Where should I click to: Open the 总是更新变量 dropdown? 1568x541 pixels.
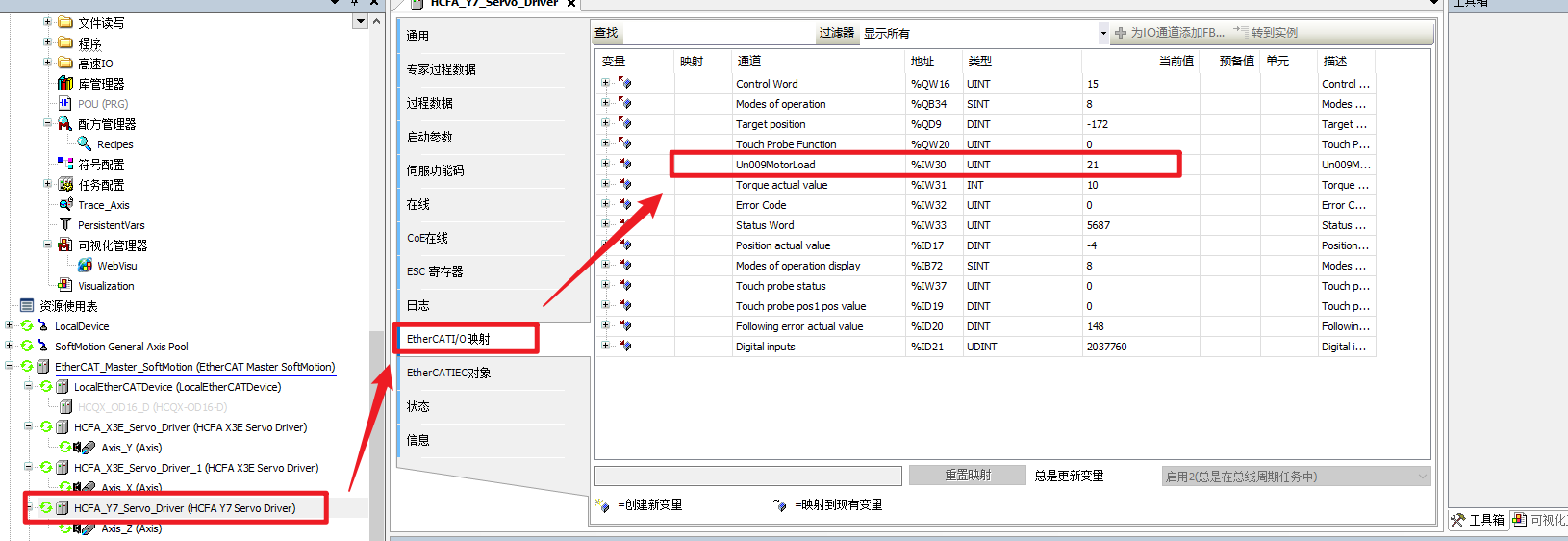pos(1295,477)
